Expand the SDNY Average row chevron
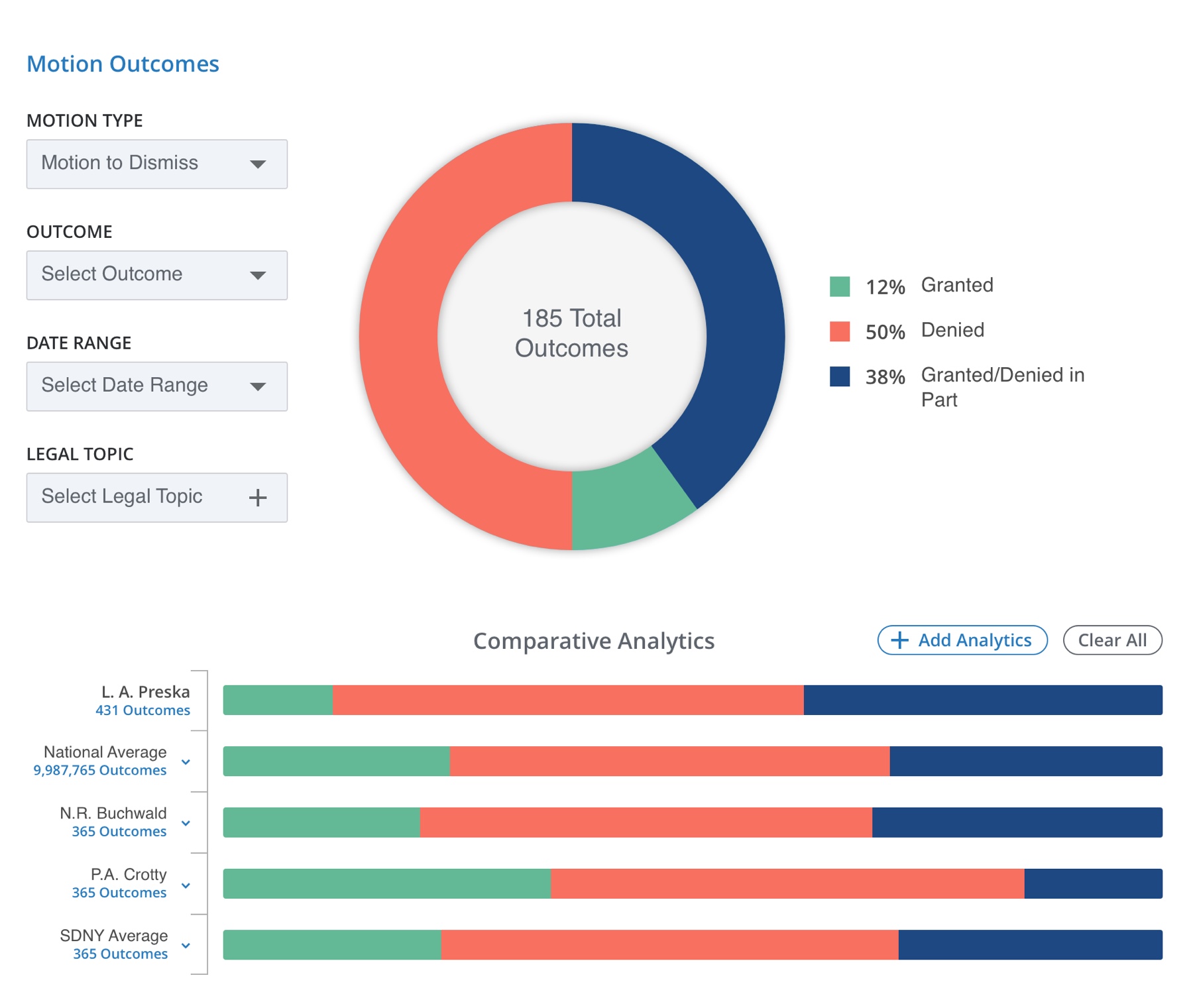Viewport: 1191px width, 1008px height. tap(186, 946)
